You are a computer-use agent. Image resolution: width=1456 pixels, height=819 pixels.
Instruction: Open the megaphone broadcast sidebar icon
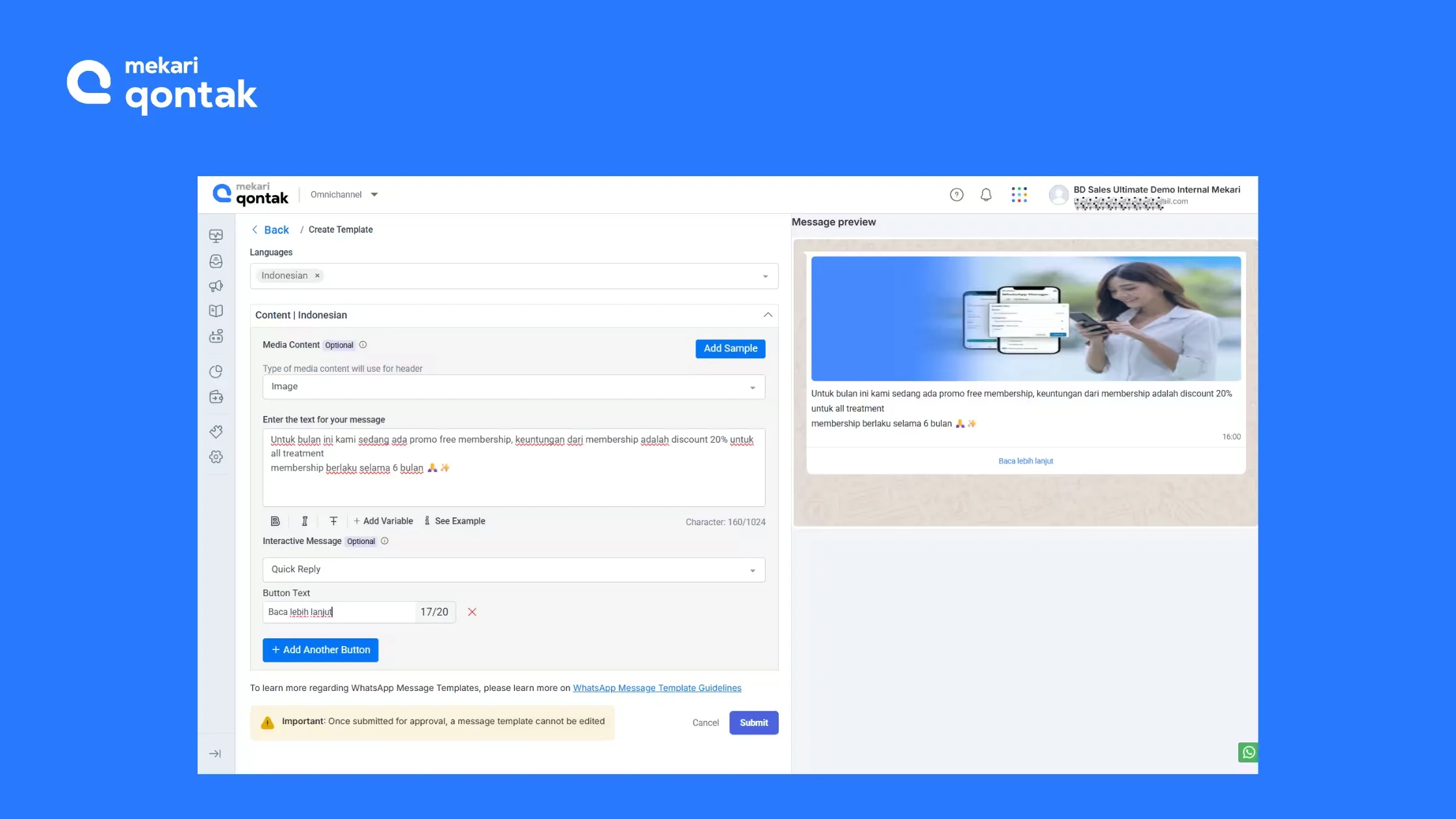pyautogui.click(x=216, y=286)
